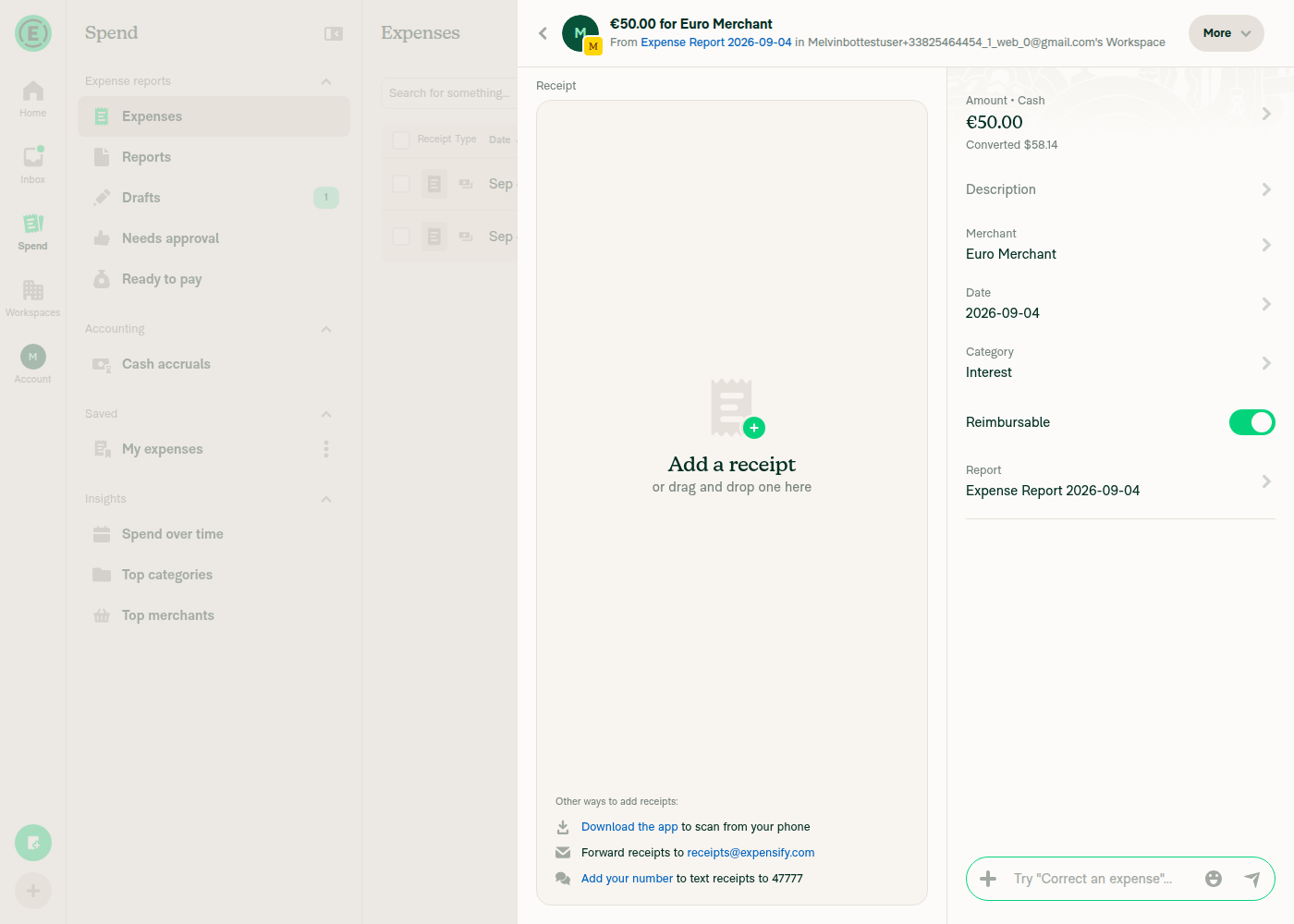Edit the Category row showing Interest

pyautogui.click(x=1120, y=363)
